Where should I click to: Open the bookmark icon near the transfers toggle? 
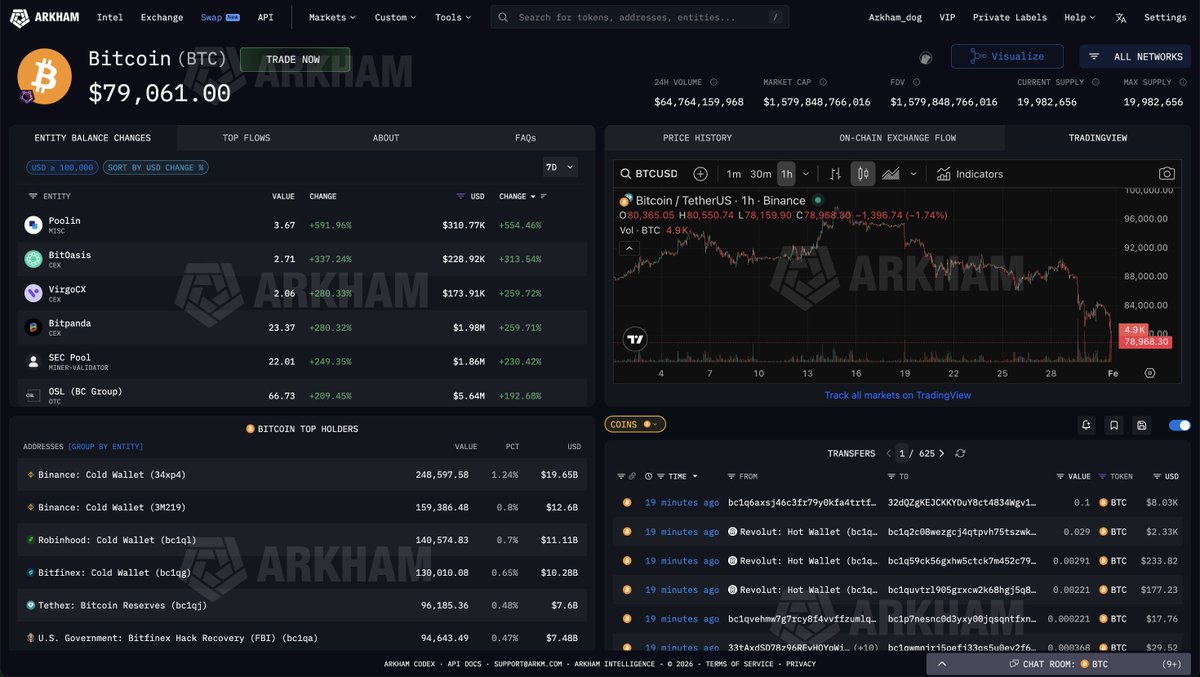pyautogui.click(x=1113, y=424)
